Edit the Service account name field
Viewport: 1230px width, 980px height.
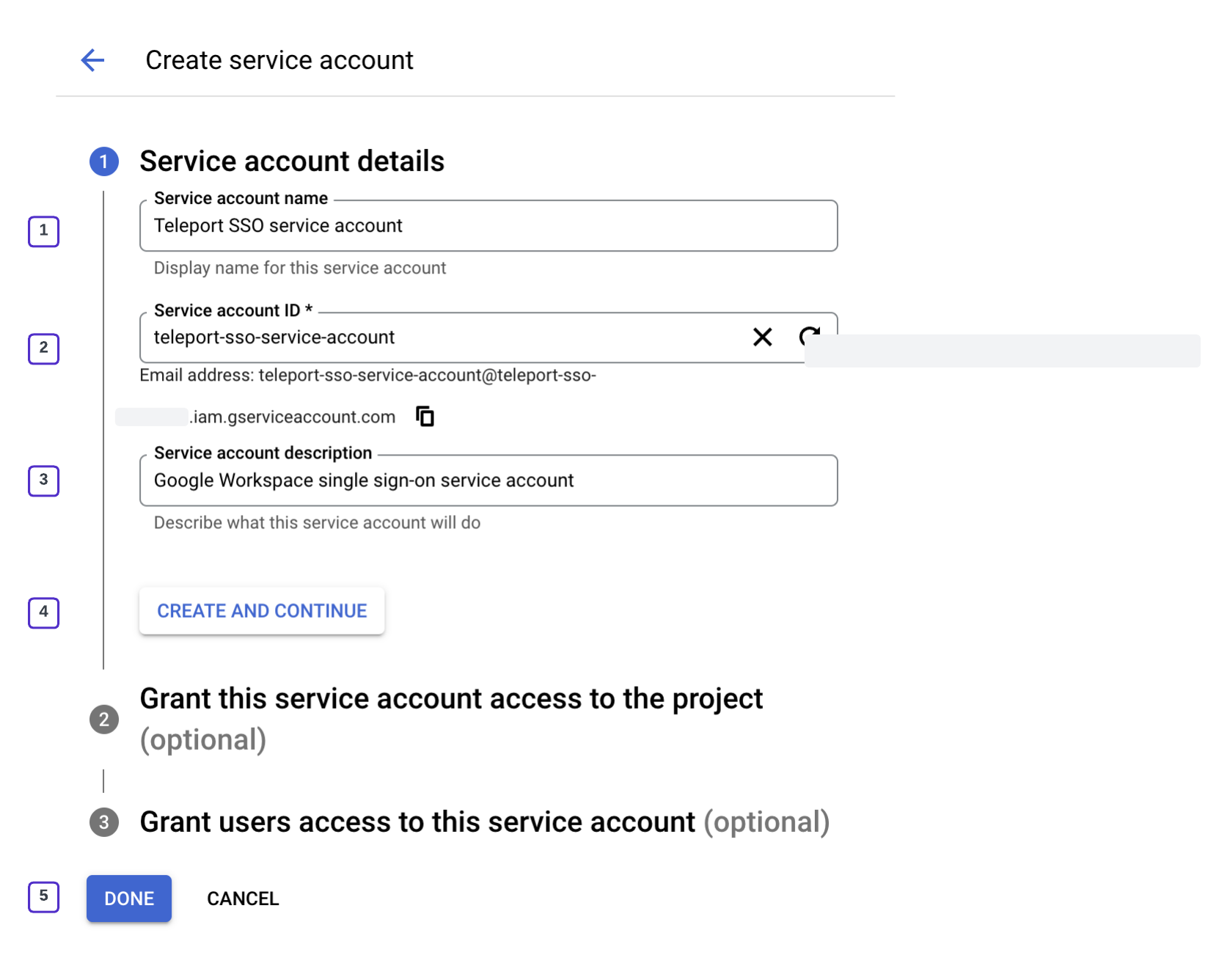click(488, 225)
